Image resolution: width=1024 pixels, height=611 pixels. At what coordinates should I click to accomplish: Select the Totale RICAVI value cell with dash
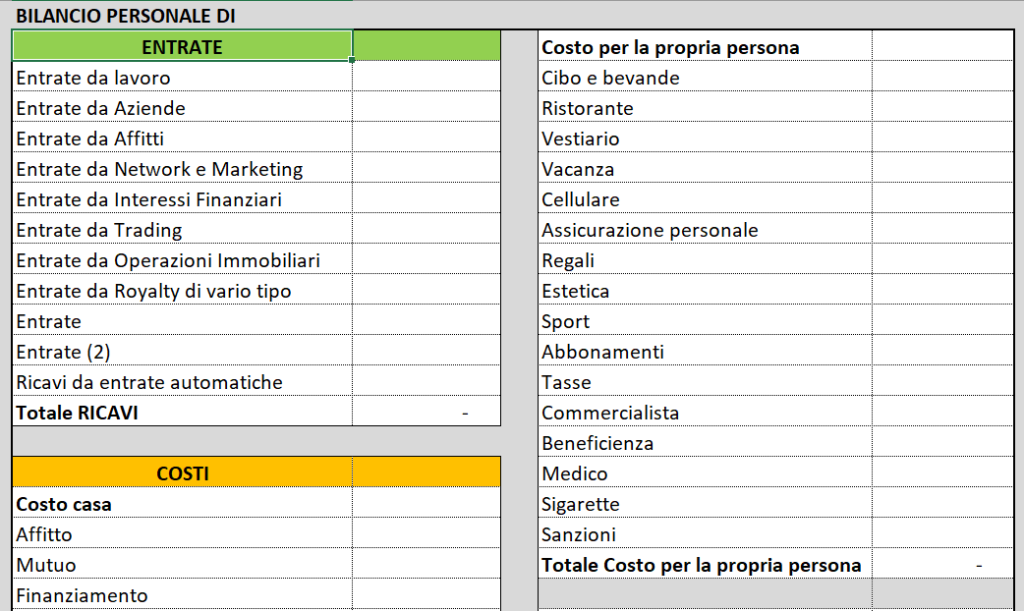tap(426, 412)
